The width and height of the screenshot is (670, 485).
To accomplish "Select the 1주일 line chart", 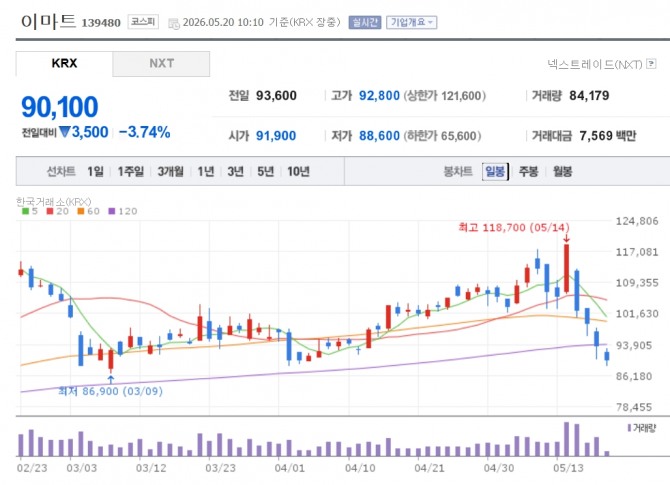I will (130, 172).
